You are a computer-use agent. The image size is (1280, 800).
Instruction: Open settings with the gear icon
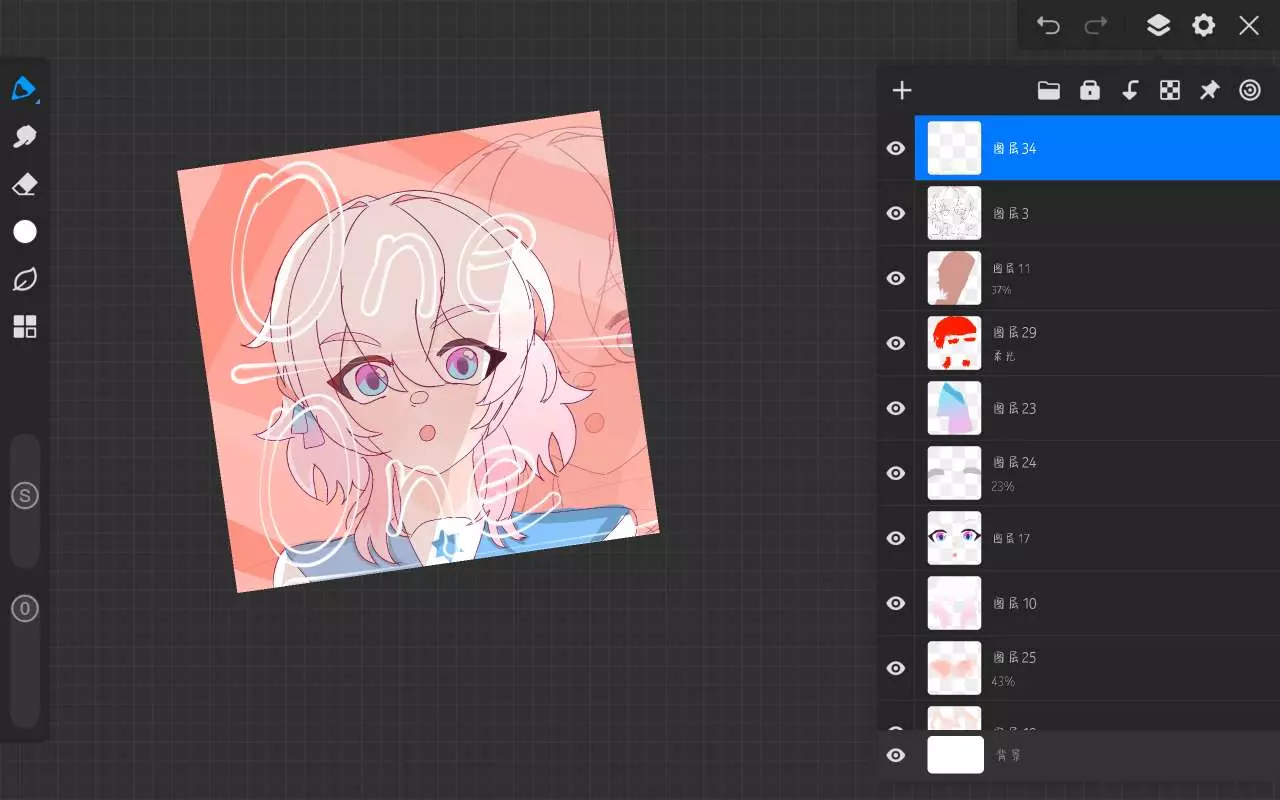pos(1204,25)
